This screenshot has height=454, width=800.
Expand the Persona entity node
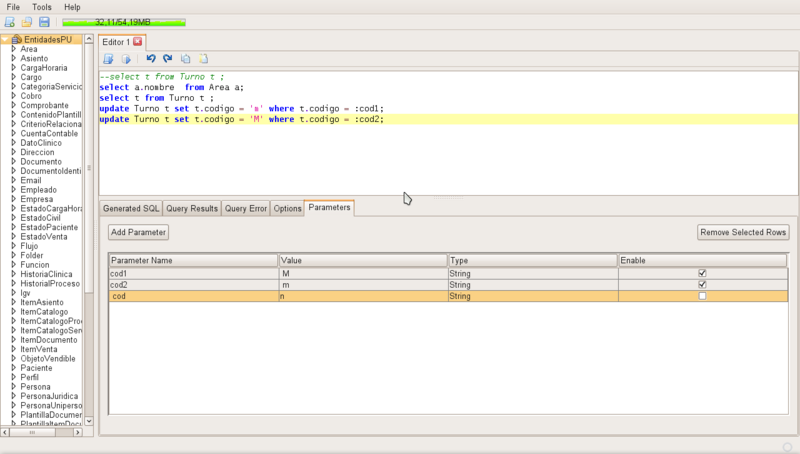point(14,387)
